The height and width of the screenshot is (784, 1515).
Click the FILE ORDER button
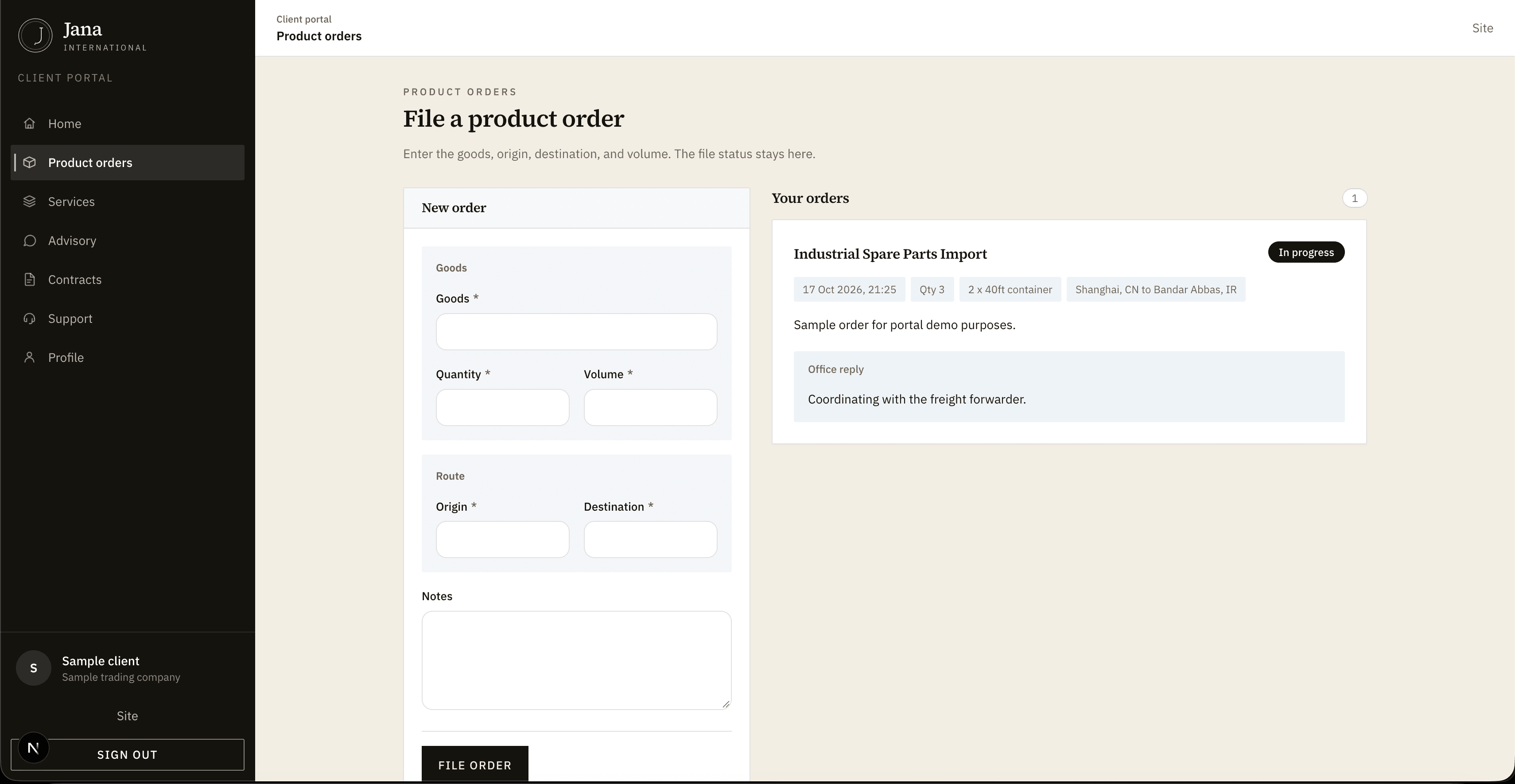(474, 764)
